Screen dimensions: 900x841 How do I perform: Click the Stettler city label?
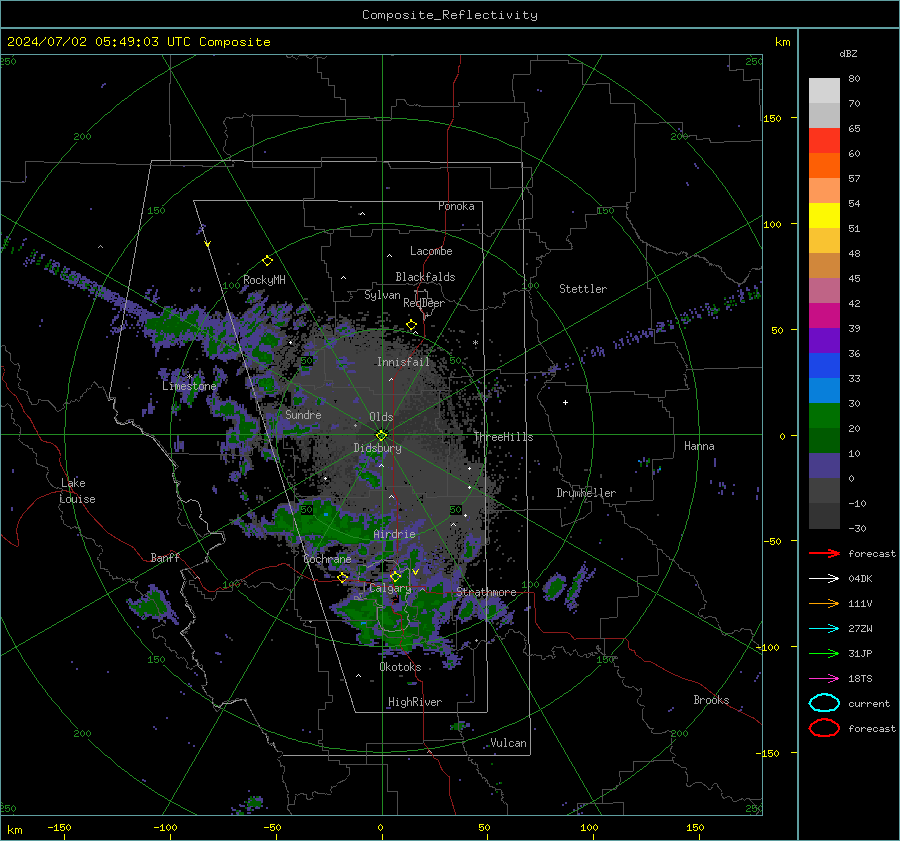(583, 289)
